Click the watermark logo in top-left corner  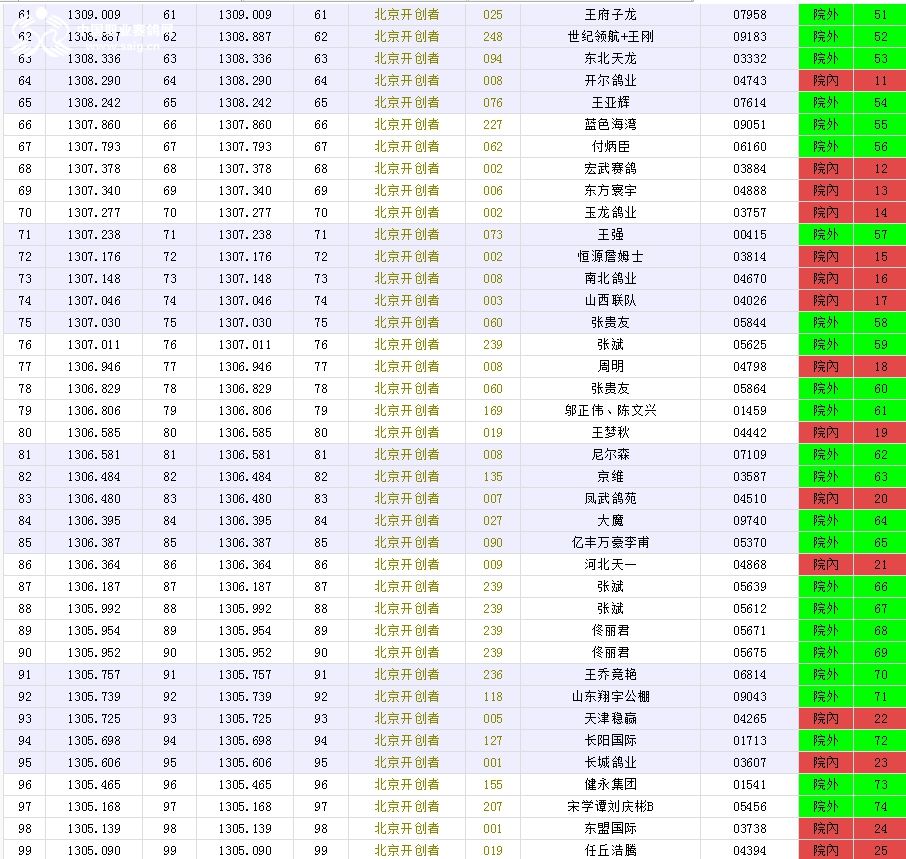(x=20, y=35)
